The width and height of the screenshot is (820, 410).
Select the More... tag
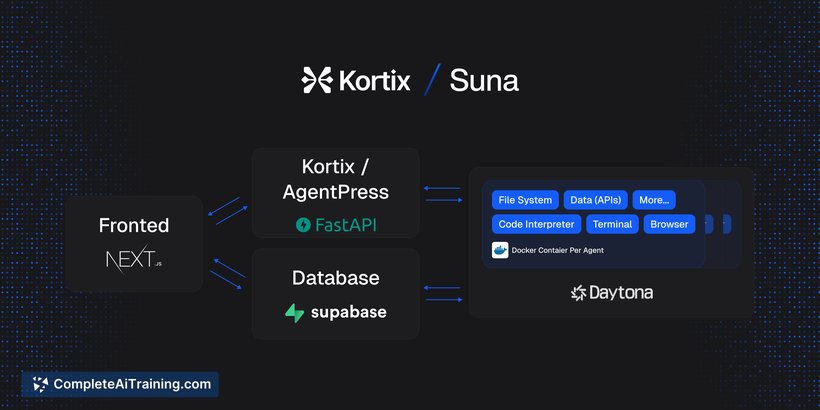[x=654, y=200]
